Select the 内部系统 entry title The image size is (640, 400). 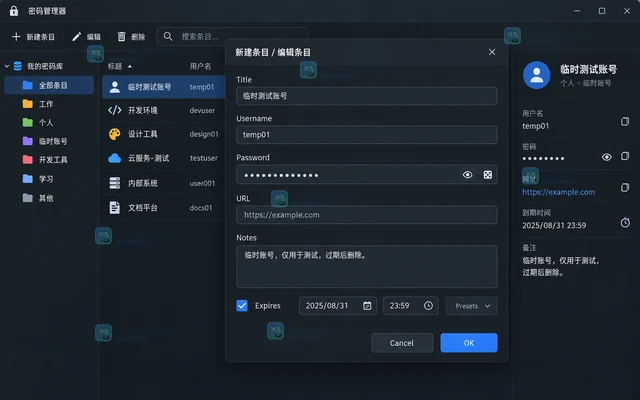click(142, 183)
